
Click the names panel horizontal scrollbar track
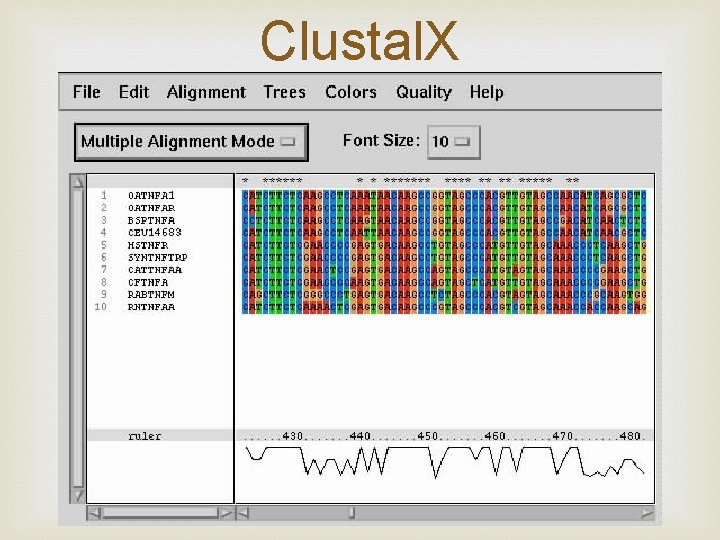160,513
